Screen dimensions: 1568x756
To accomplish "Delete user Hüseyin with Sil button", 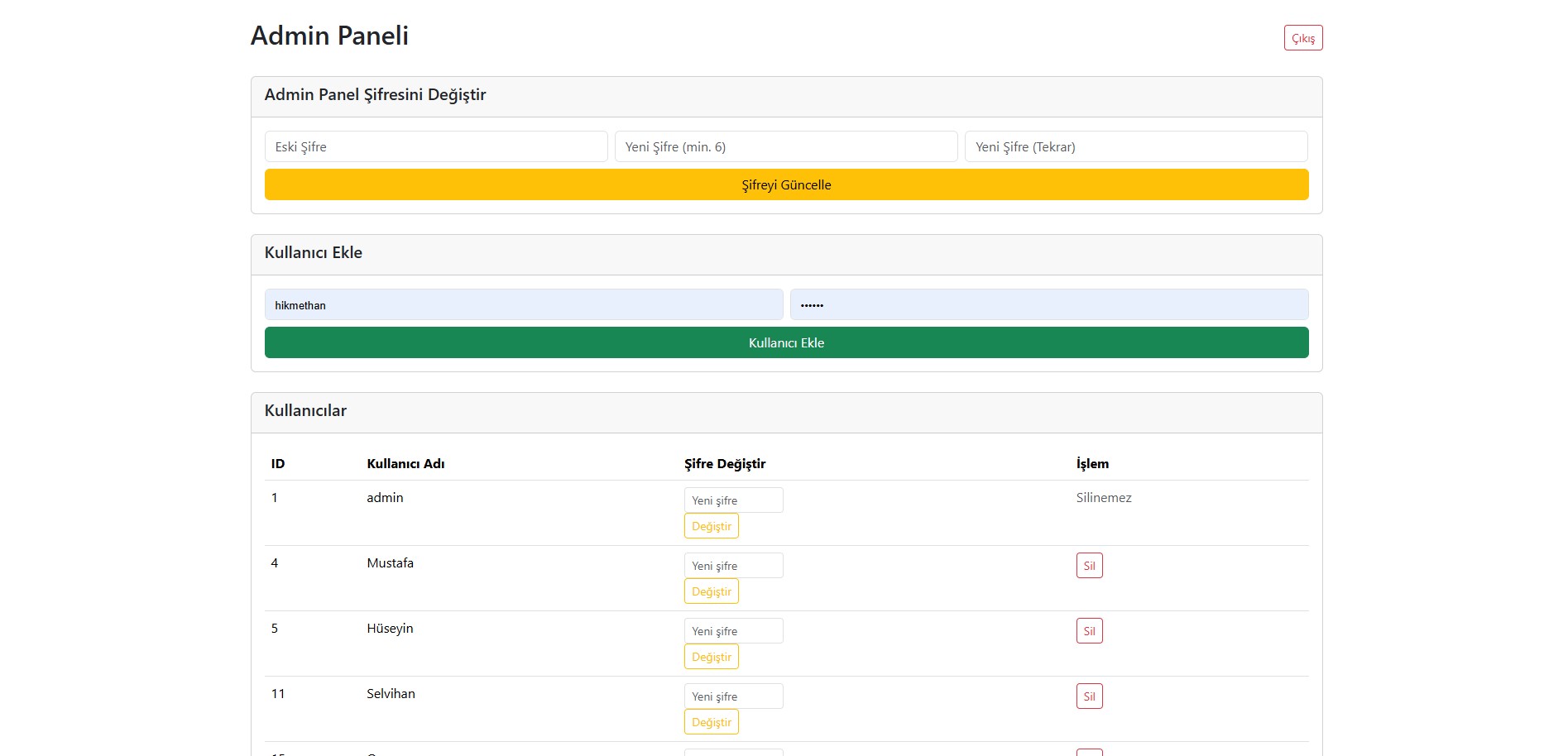I will coord(1089,631).
